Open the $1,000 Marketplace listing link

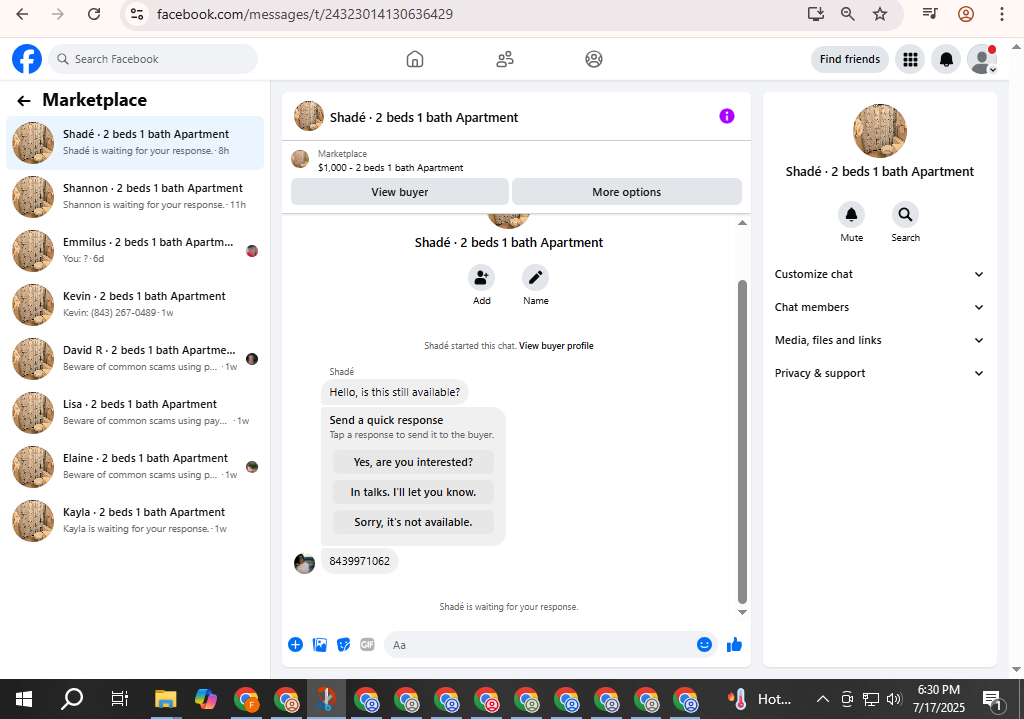[391, 167]
